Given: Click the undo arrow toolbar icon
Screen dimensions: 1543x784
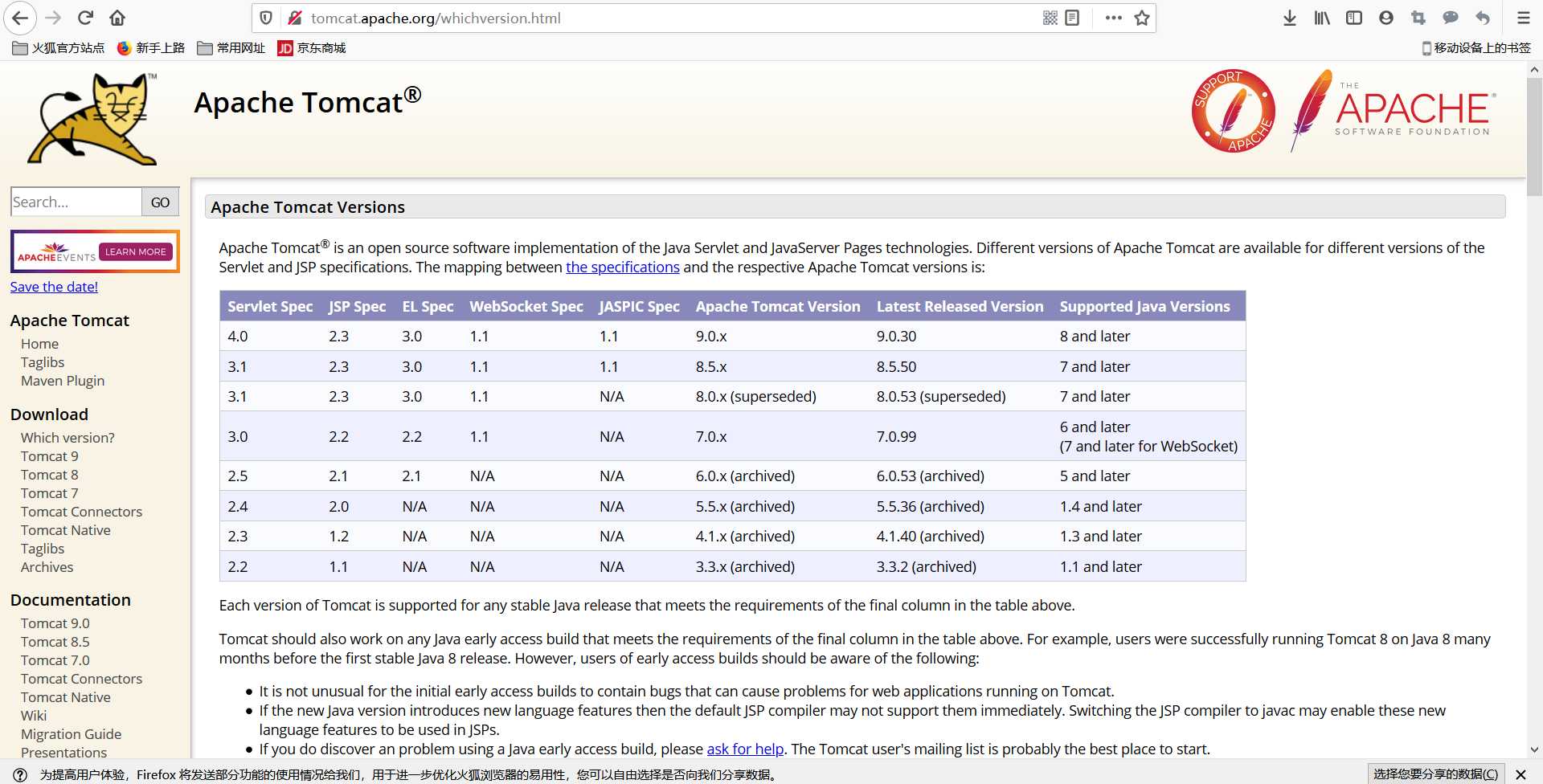Looking at the screenshot, I should tap(1483, 18).
